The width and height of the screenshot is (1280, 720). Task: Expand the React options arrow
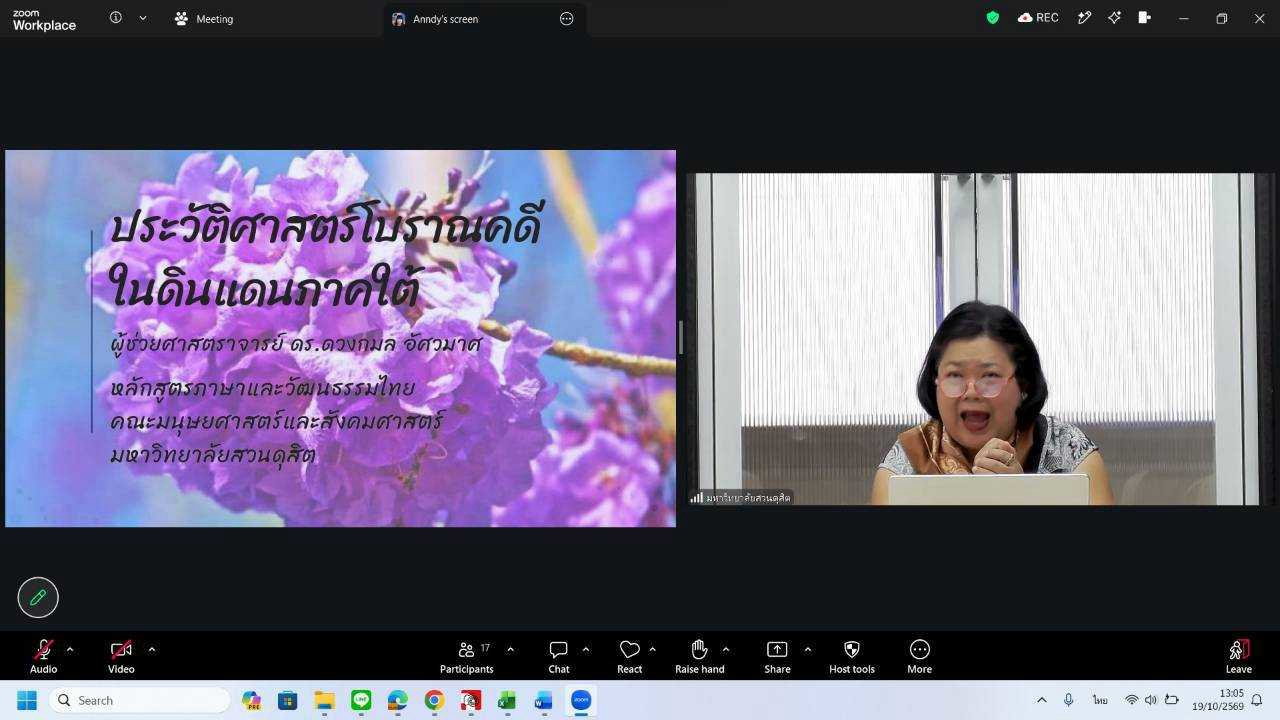coord(652,649)
